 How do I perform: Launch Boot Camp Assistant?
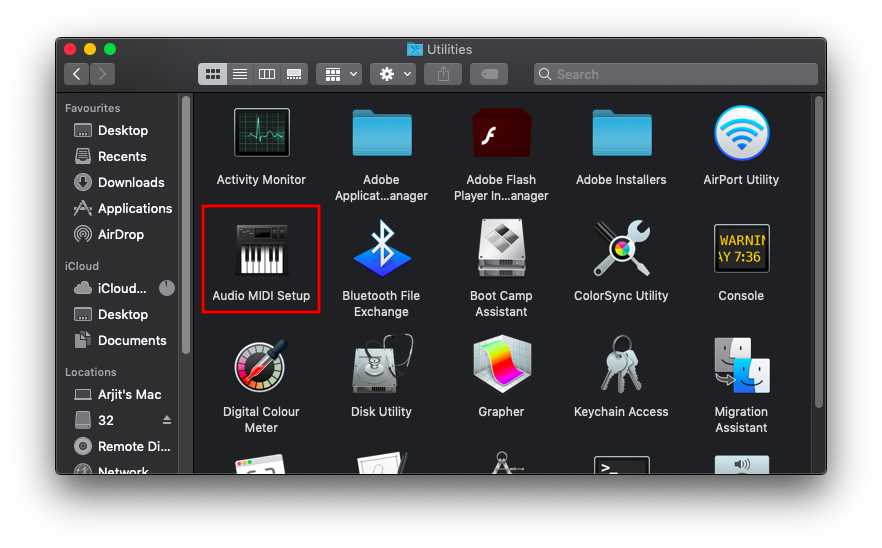501,248
